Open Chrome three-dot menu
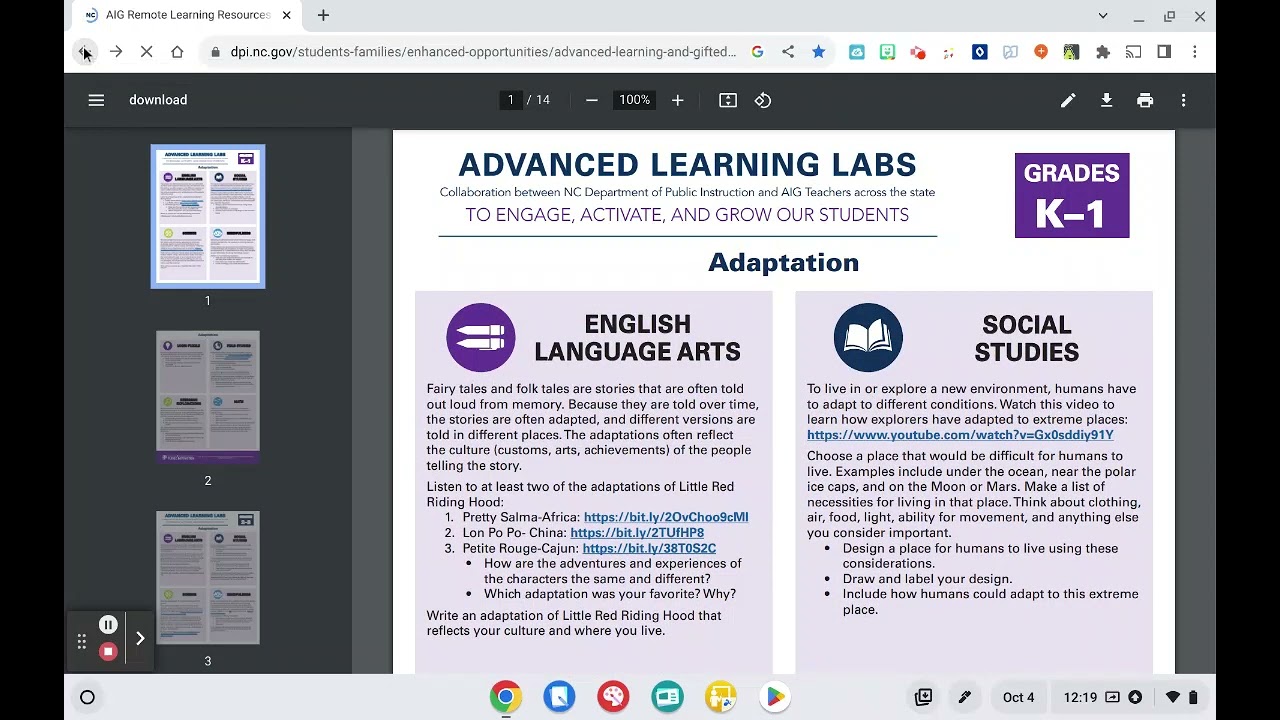Screen dimensions: 1280x720 (1194, 52)
